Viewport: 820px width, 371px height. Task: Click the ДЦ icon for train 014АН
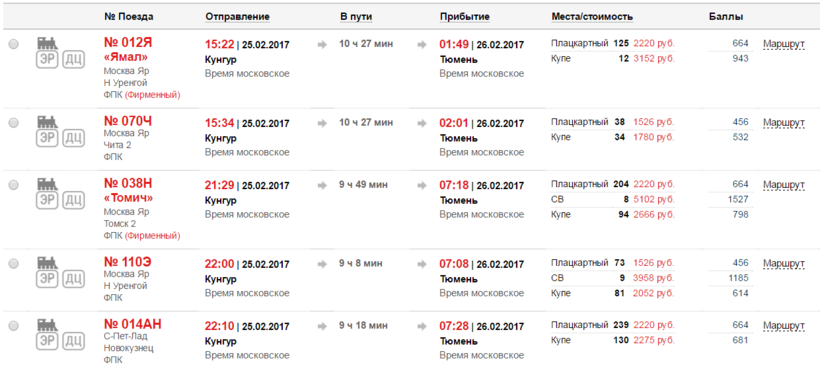(73, 342)
